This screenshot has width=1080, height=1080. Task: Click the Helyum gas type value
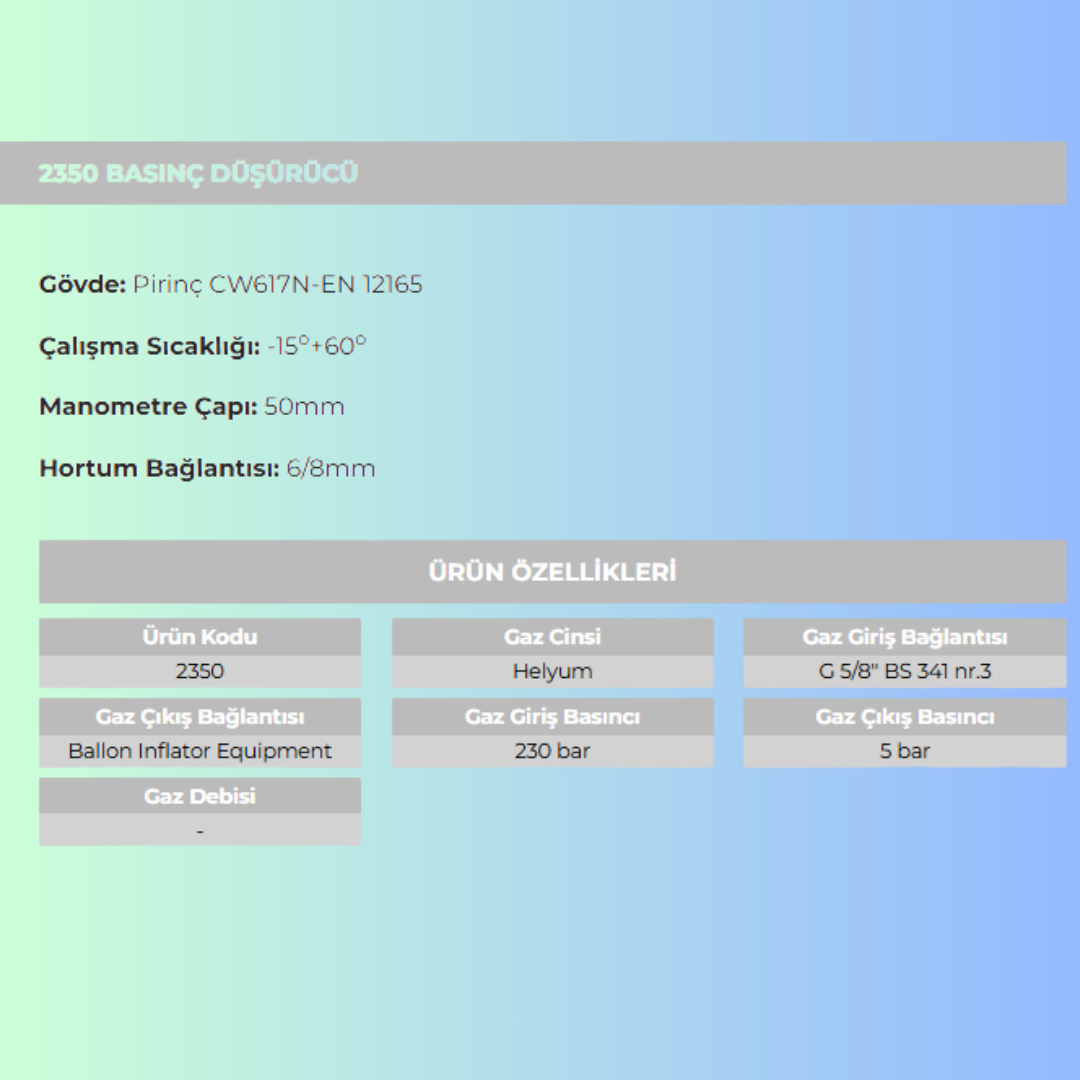pyautogui.click(x=552, y=671)
